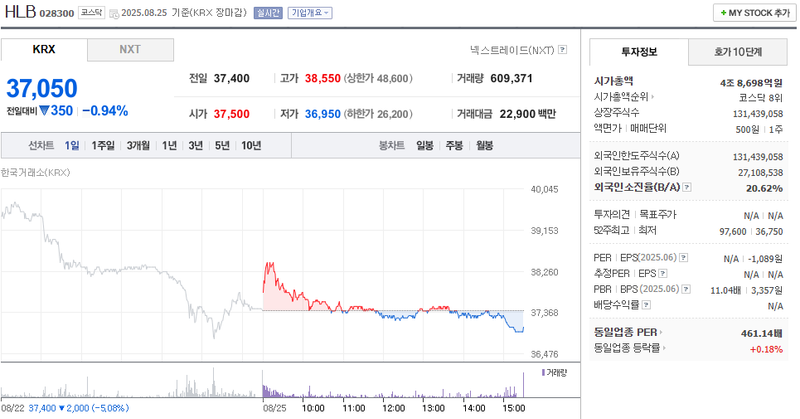Show the 1년 line chart
The image size is (800, 419).
[169, 145]
